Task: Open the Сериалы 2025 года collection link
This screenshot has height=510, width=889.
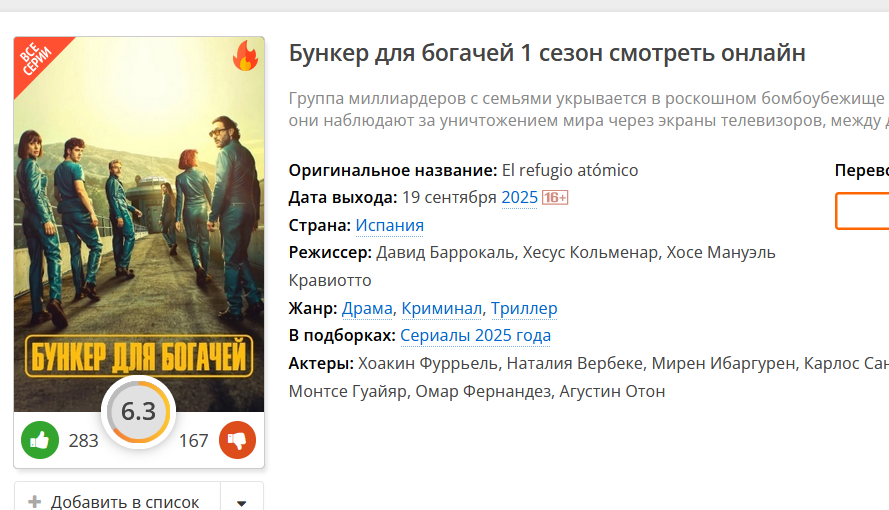Action: coord(475,335)
